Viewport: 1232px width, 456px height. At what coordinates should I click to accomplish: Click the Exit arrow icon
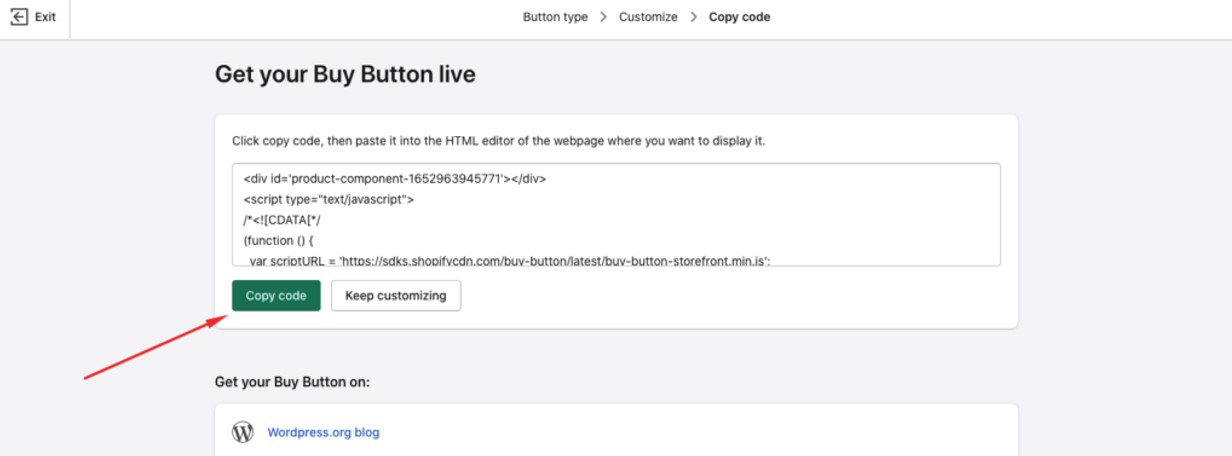19,17
